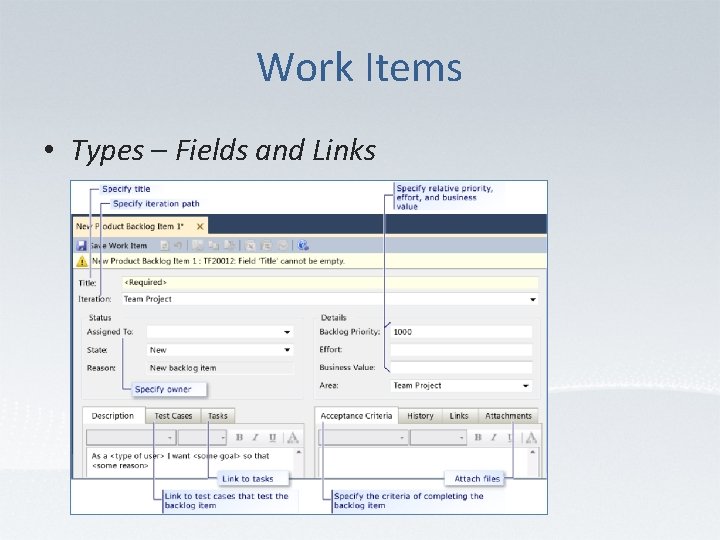Open font color in Acceptance Criteria editor
The height and width of the screenshot is (540, 720).
pos(531,438)
